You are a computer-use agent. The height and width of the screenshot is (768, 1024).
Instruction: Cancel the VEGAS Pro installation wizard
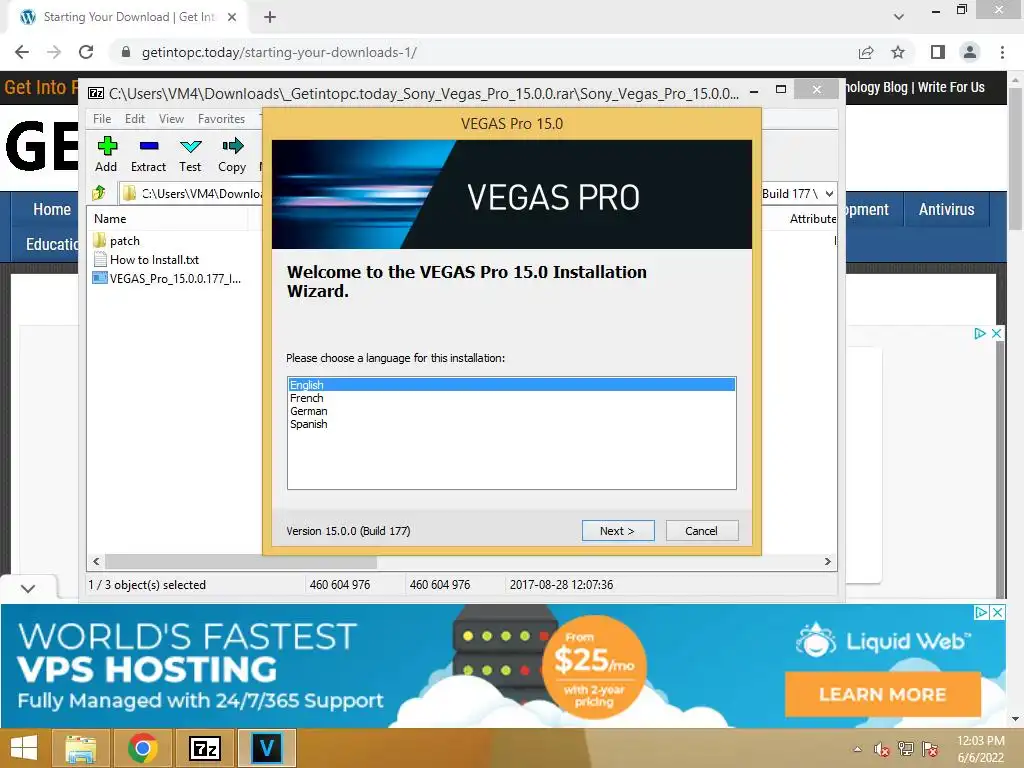click(x=701, y=531)
